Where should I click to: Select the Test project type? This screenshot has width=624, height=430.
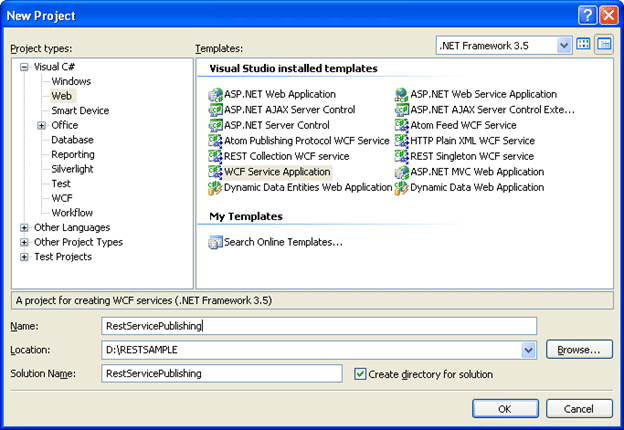tap(61, 184)
